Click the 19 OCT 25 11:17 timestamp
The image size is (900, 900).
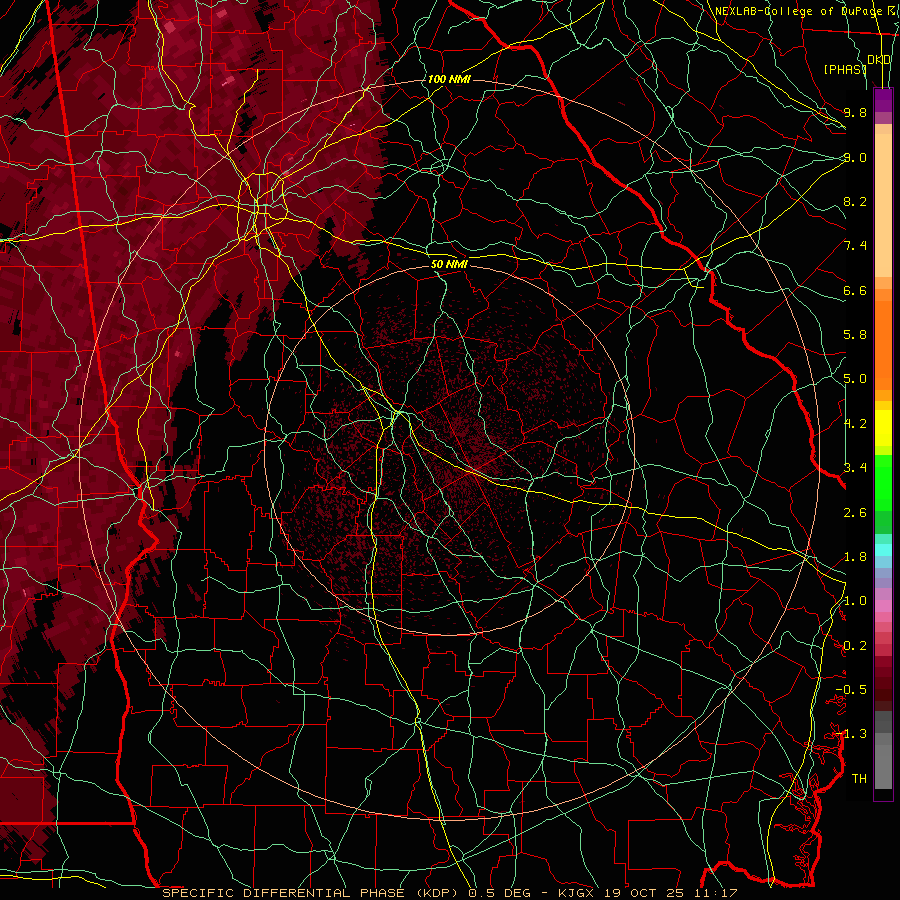tap(670, 893)
